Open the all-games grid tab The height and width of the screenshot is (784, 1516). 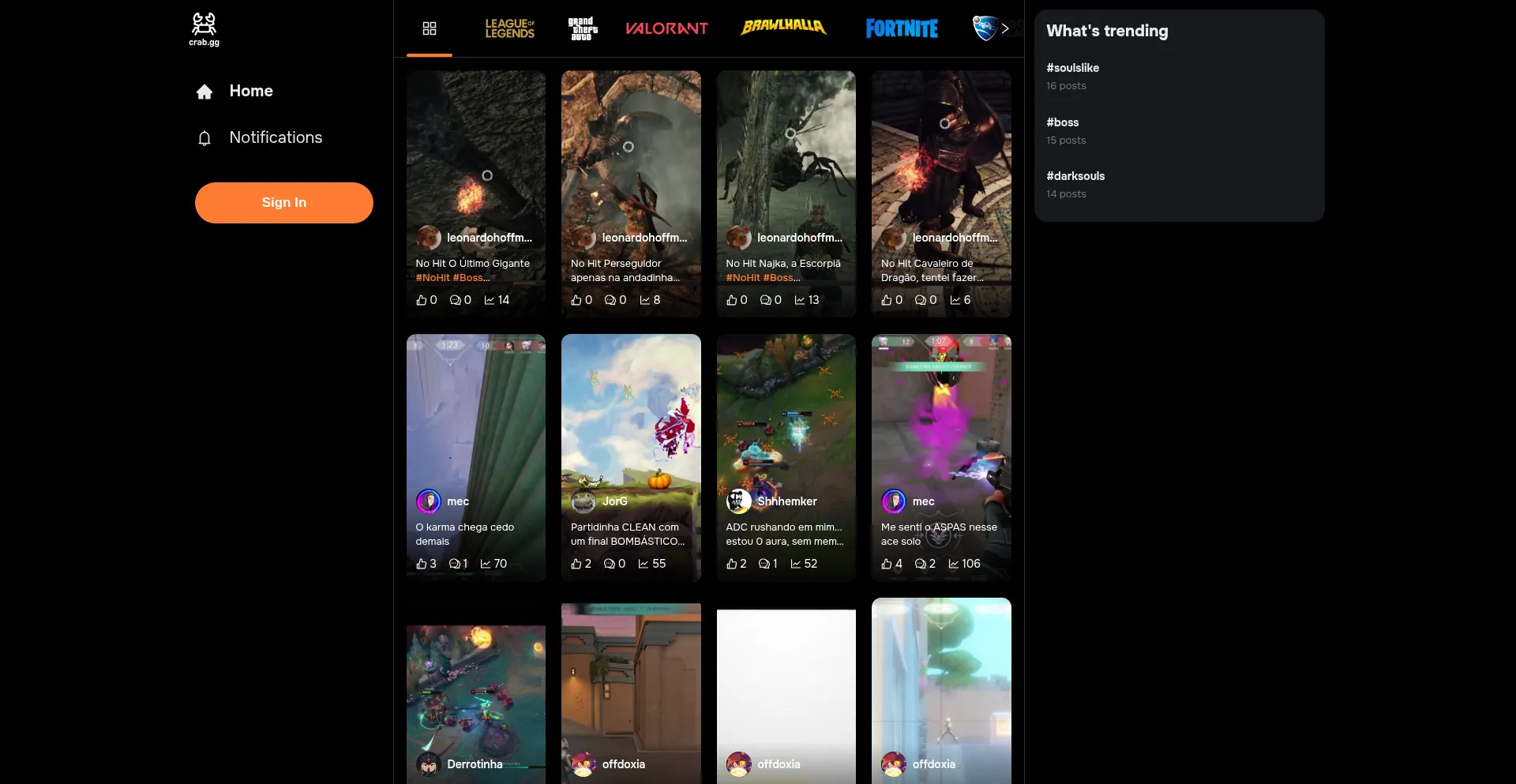pyautogui.click(x=430, y=28)
